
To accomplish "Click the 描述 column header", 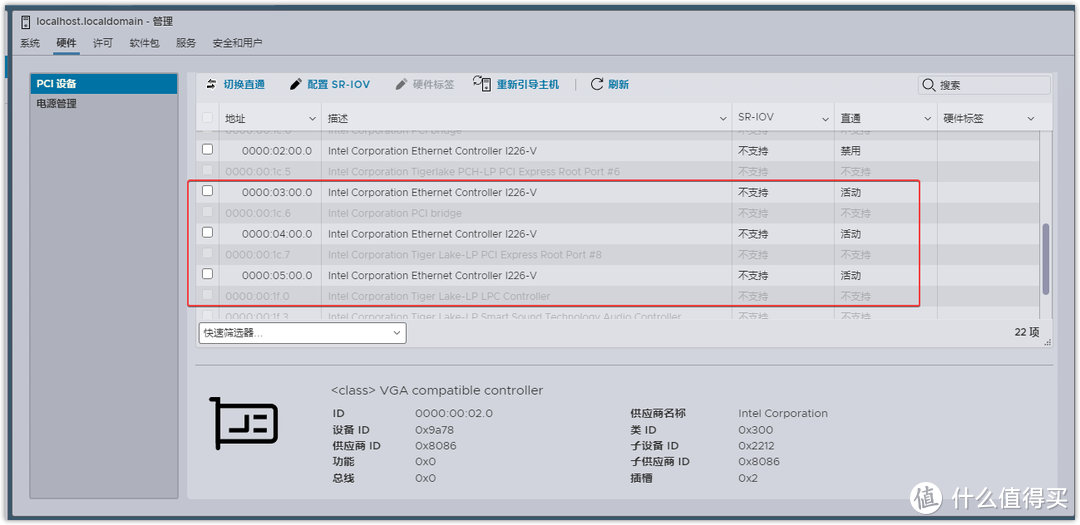I will coord(526,119).
